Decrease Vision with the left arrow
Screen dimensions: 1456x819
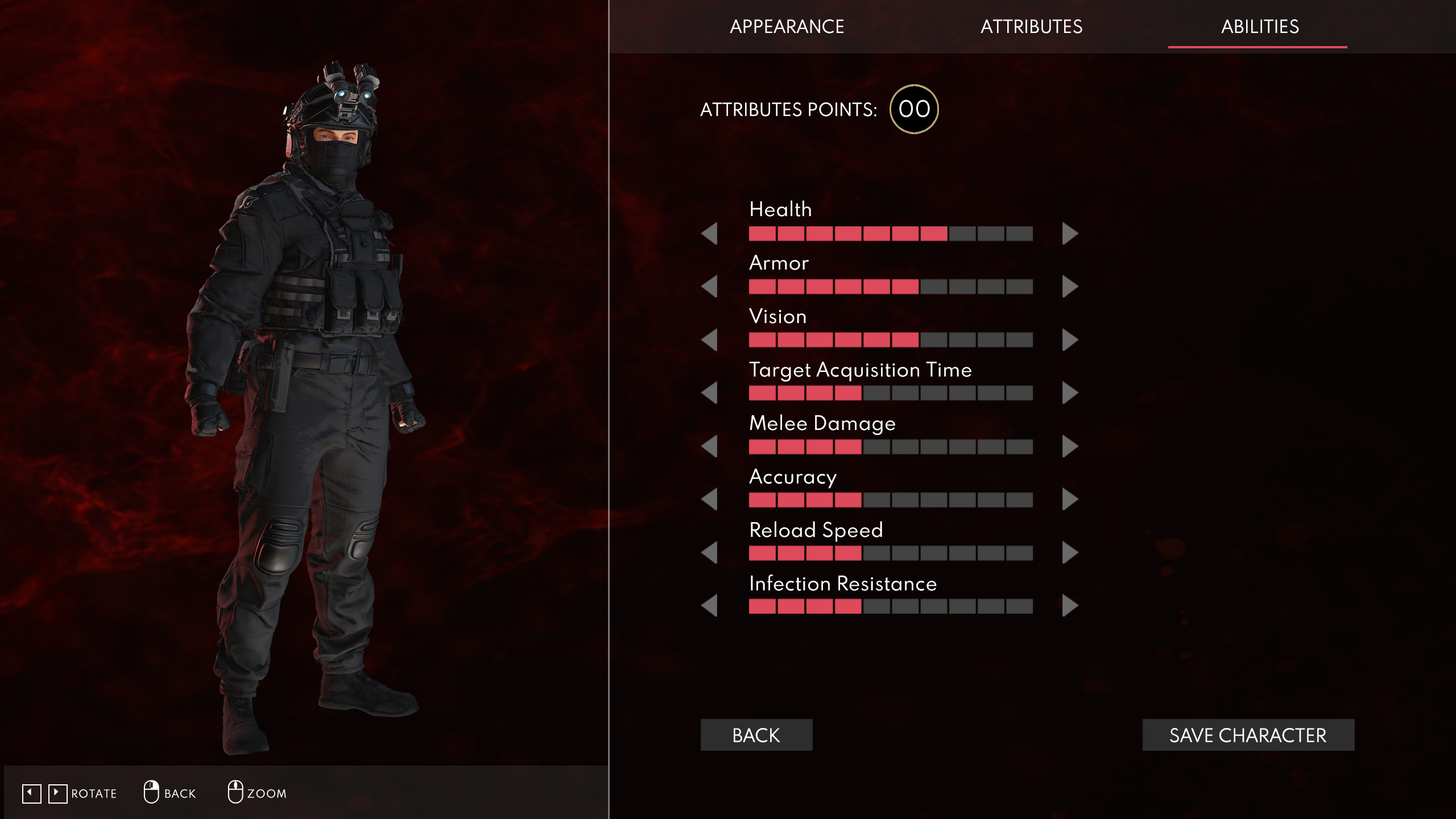709,340
